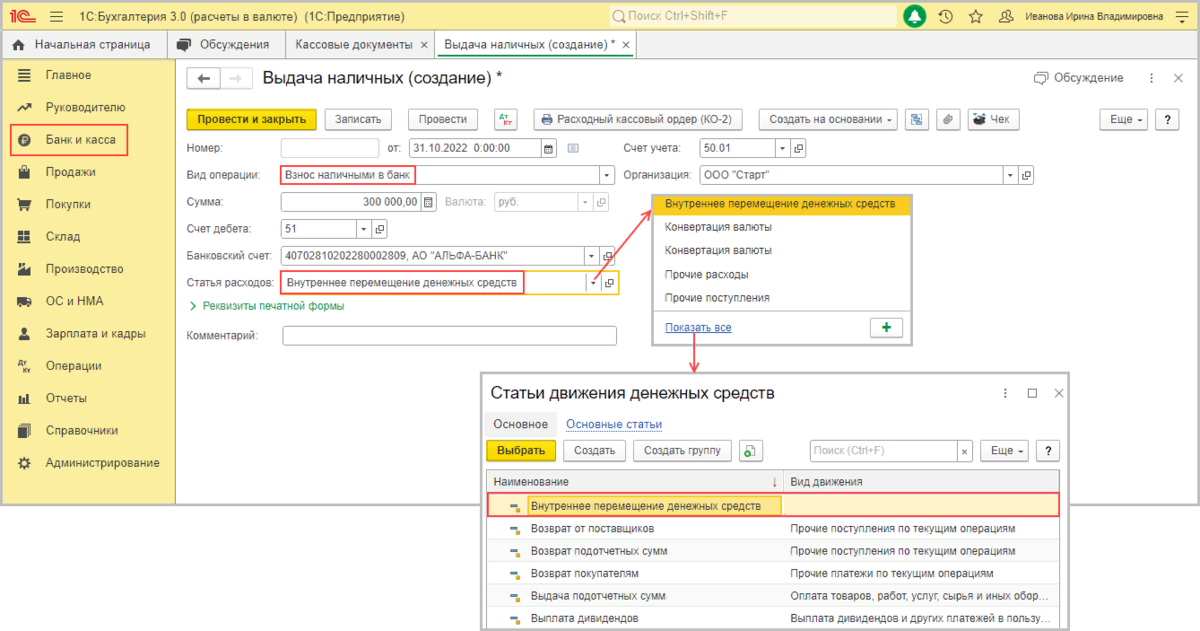Viewport: 1200px width, 631px height.
Task: Switch to Обсуждения tab
Action: tap(223, 44)
